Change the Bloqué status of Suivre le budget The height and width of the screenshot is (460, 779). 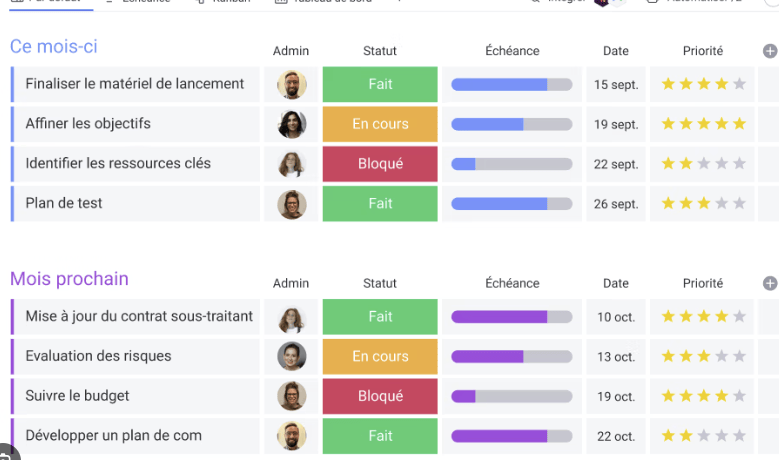click(380, 396)
